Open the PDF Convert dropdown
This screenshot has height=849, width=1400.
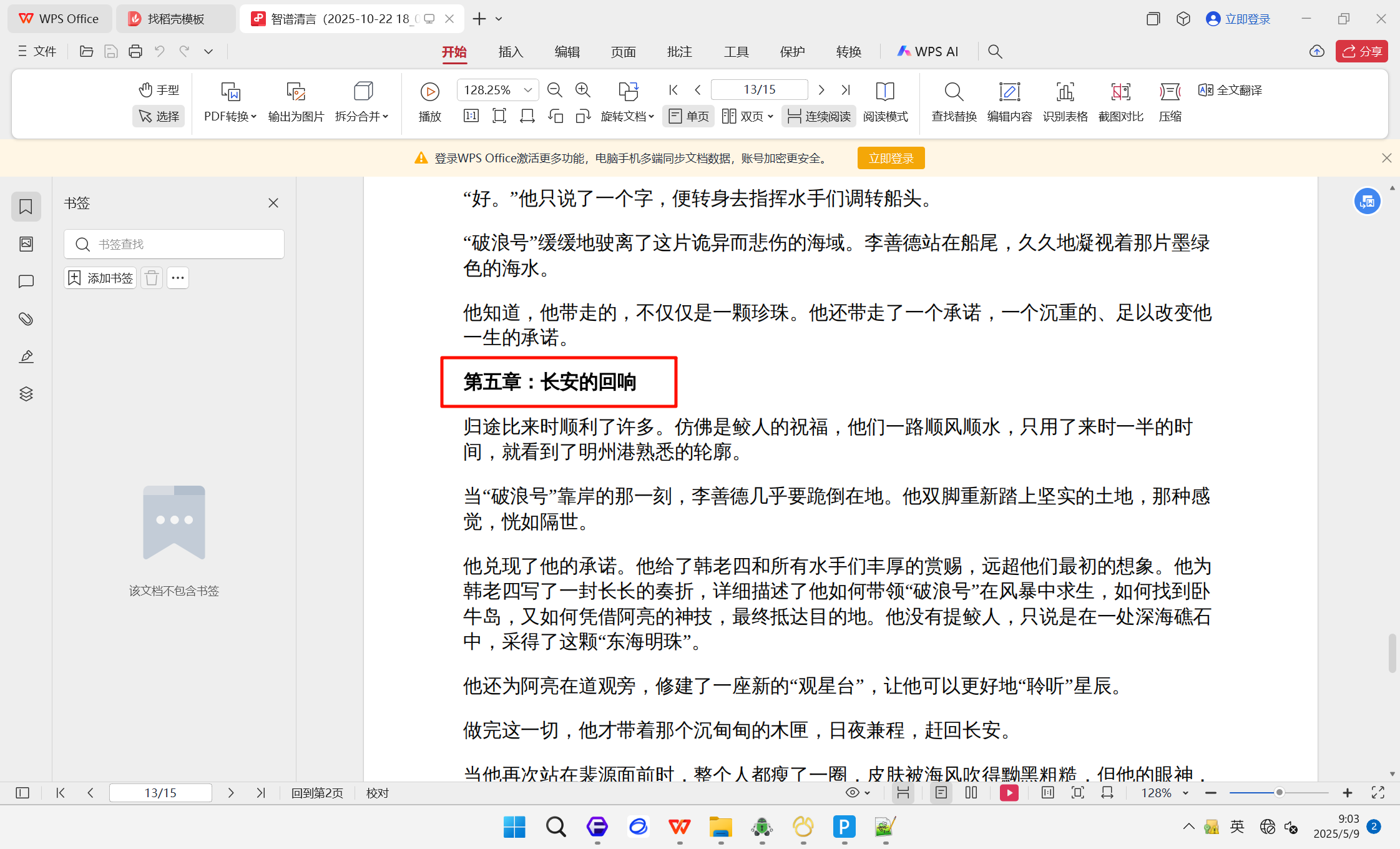tap(230, 116)
